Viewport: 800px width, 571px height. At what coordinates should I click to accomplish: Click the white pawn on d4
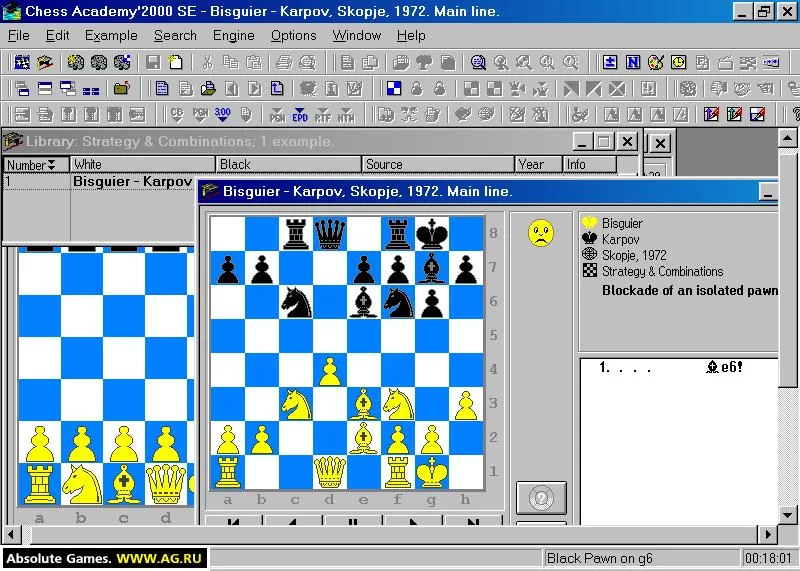coord(330,371)
